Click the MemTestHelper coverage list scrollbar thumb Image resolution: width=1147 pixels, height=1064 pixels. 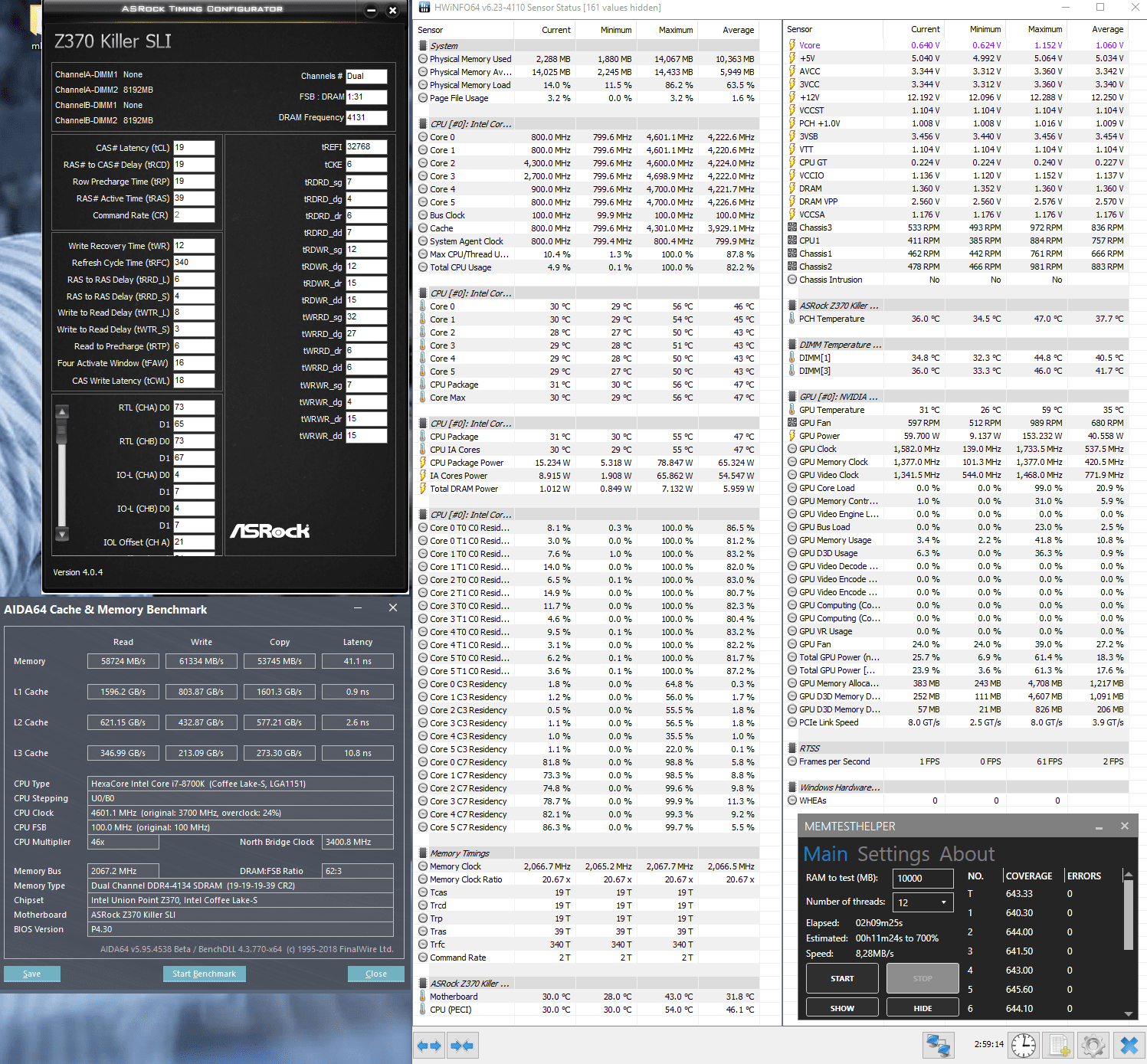(x=1128, y=915)
